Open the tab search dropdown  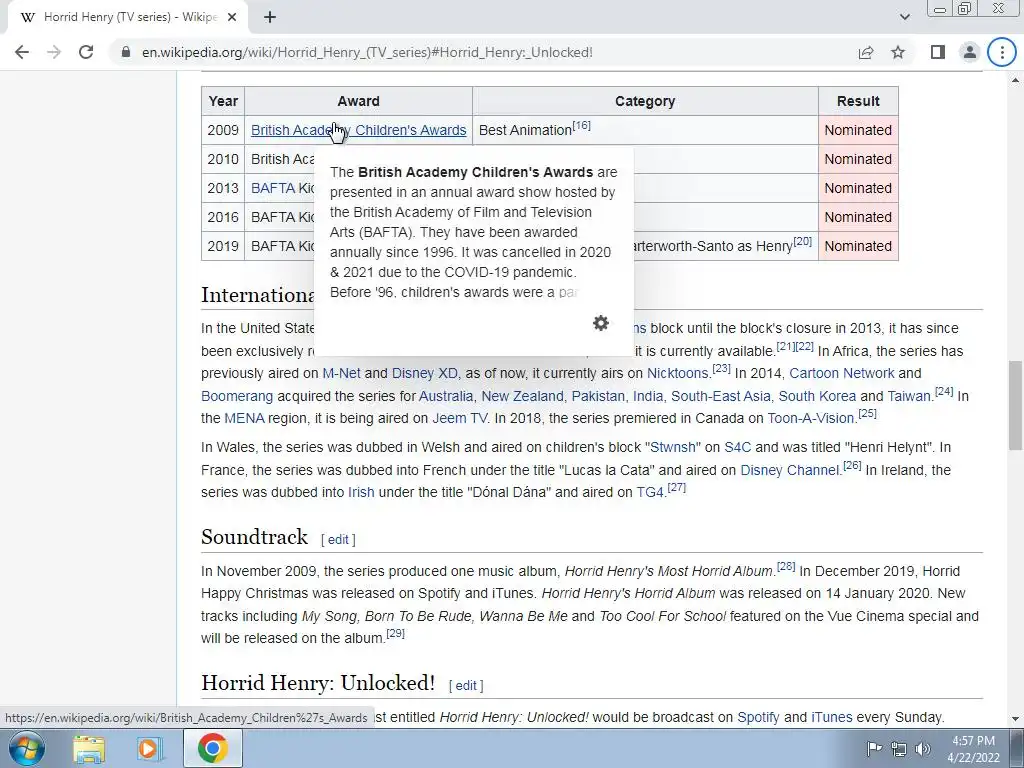point(904,18)
